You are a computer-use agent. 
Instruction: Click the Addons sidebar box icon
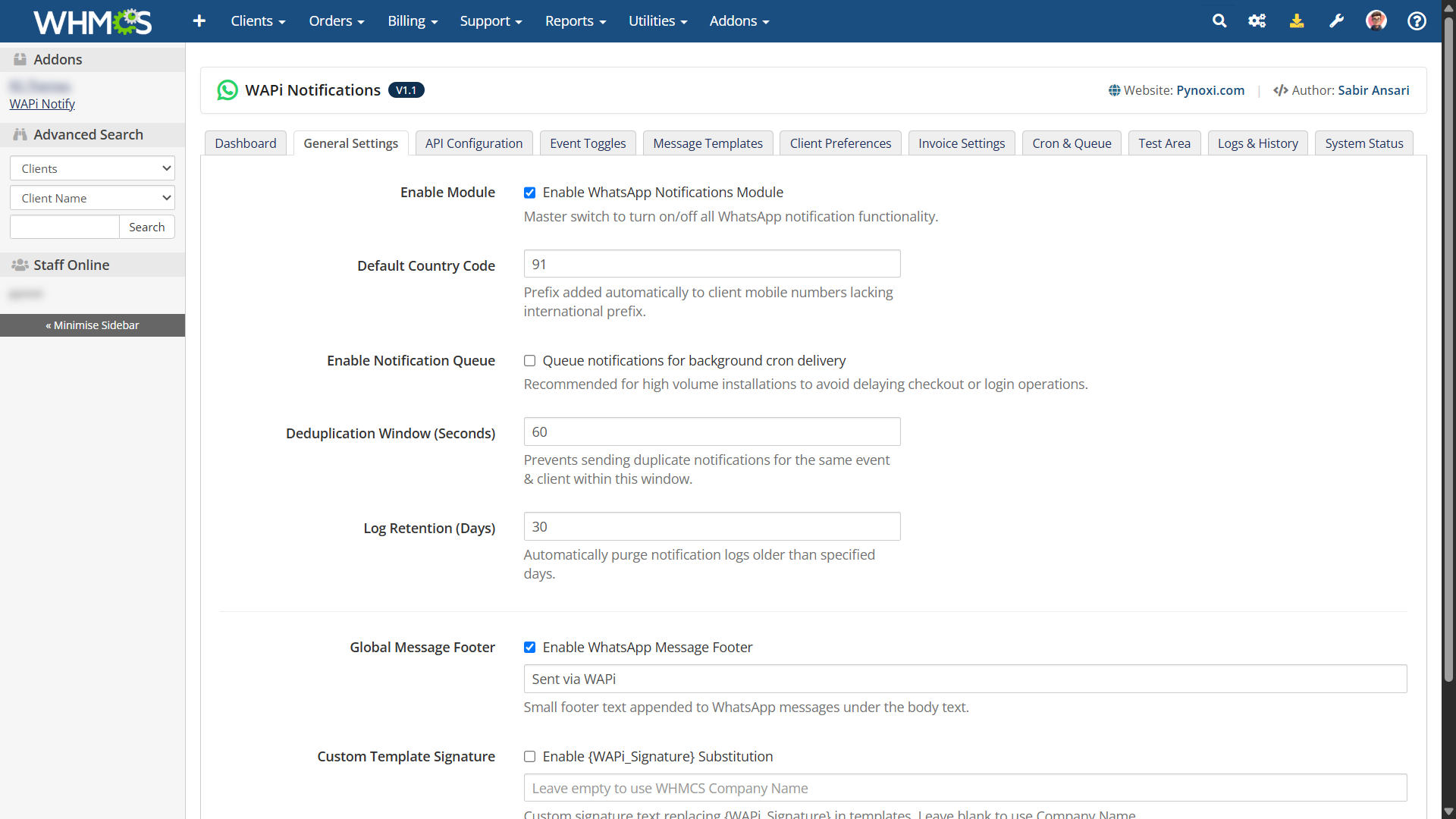tap(20, 59)
